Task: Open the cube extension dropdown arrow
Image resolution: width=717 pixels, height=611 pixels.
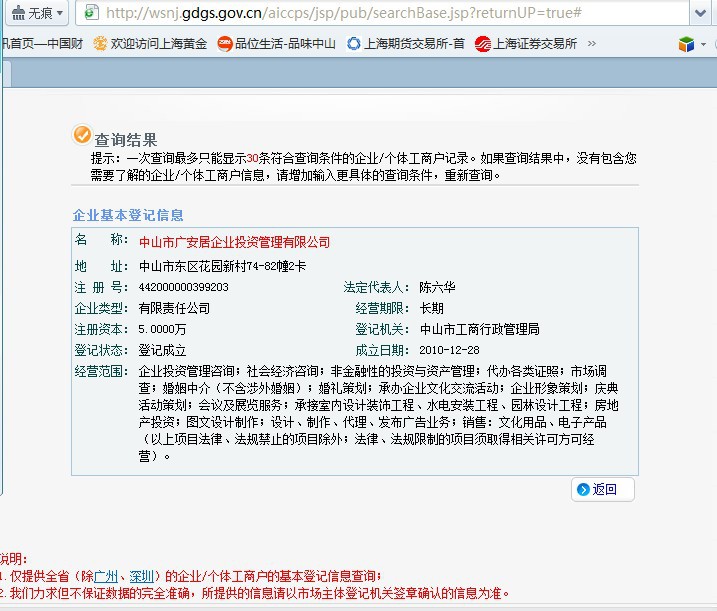Action: tap(703, 44)
